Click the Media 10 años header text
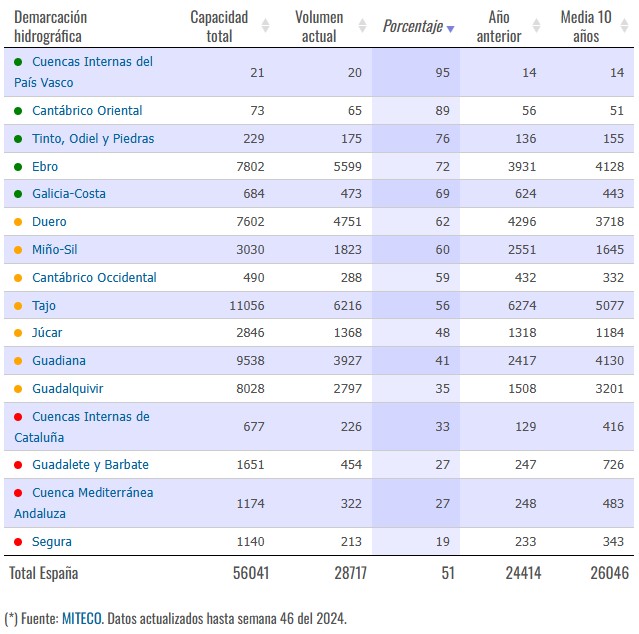 [586, 26]
